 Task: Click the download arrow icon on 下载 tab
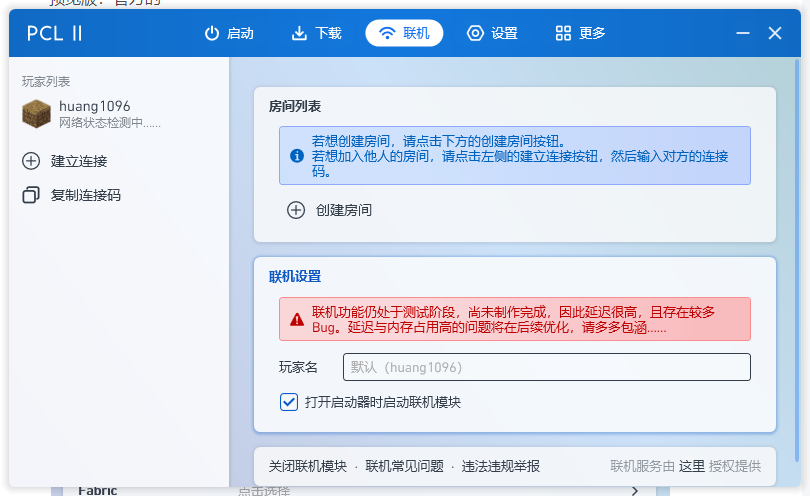click(299, 33)
